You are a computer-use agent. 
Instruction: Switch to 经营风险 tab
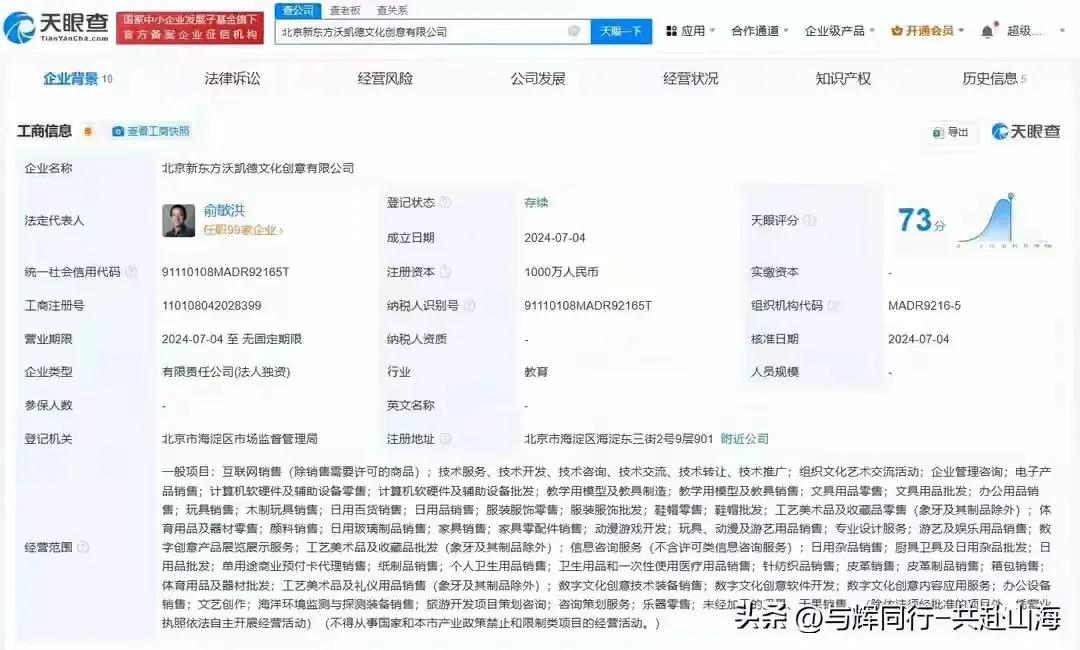click(x=385, y=78)
